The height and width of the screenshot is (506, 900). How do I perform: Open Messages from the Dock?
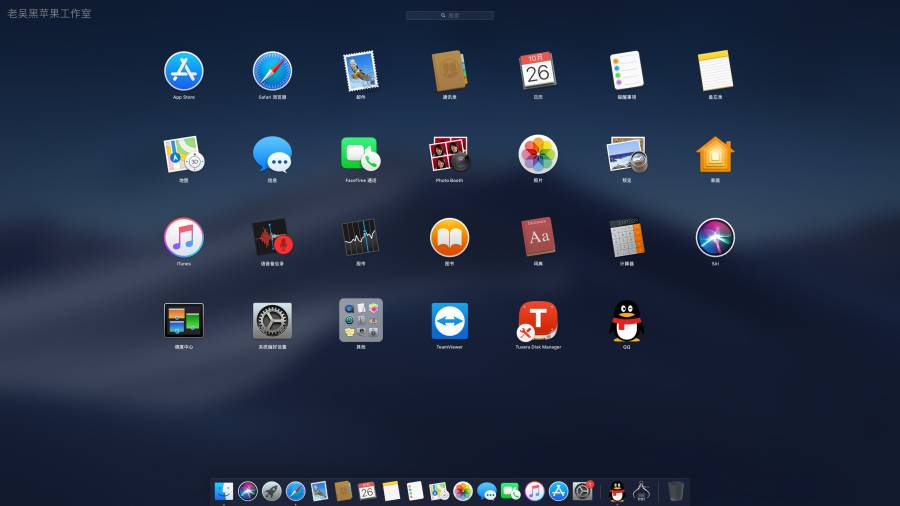point(487,491)
